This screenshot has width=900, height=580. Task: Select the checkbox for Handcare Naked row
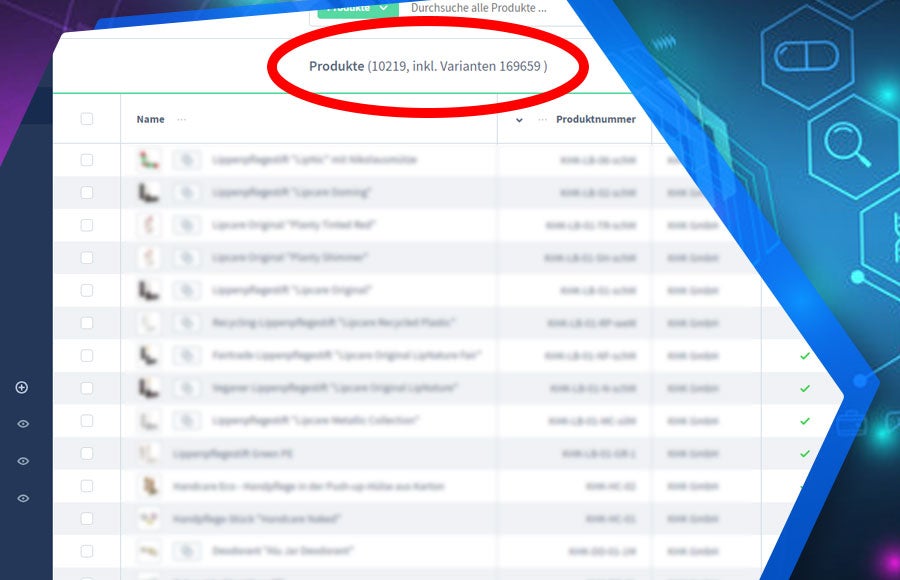coord(87,518)
